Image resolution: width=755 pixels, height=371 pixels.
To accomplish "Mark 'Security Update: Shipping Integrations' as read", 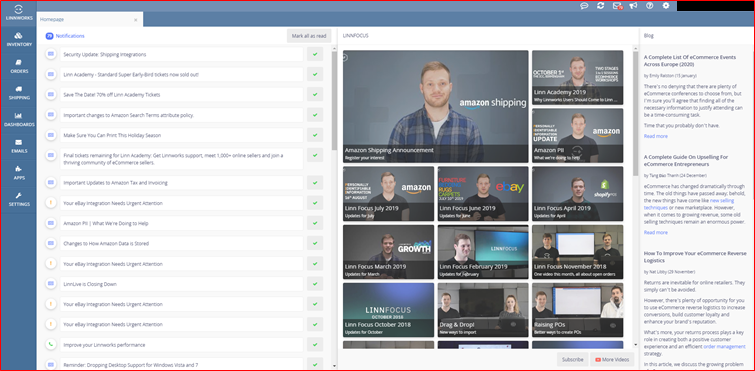I will (315, 54).
